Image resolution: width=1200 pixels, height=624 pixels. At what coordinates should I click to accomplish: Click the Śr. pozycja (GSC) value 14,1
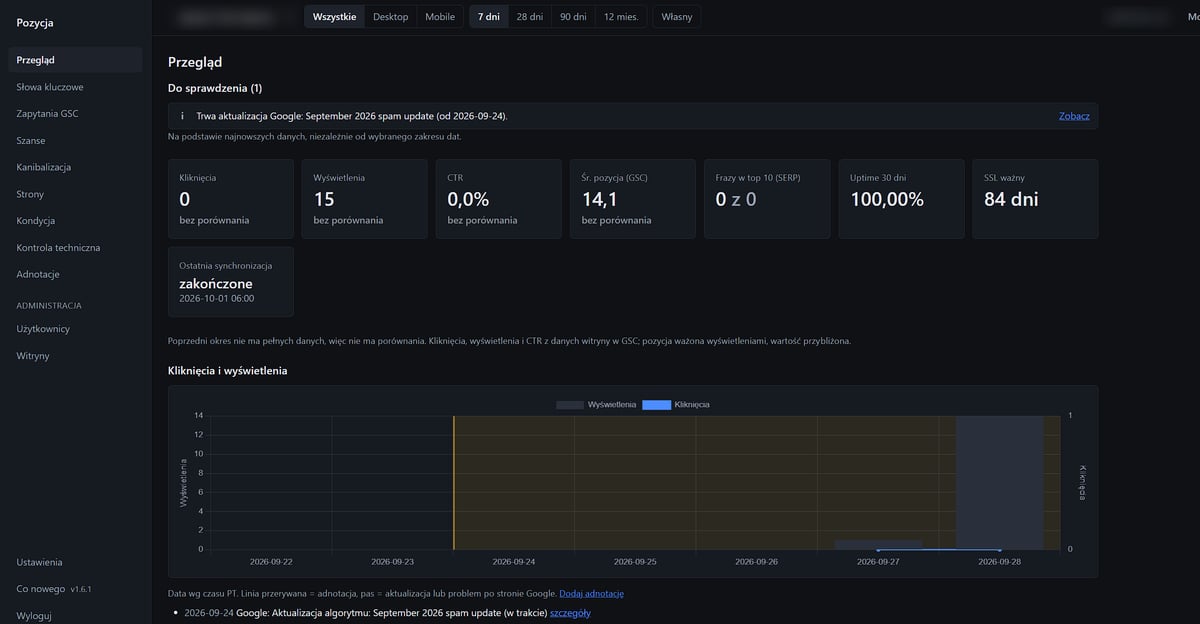[600, 199]
